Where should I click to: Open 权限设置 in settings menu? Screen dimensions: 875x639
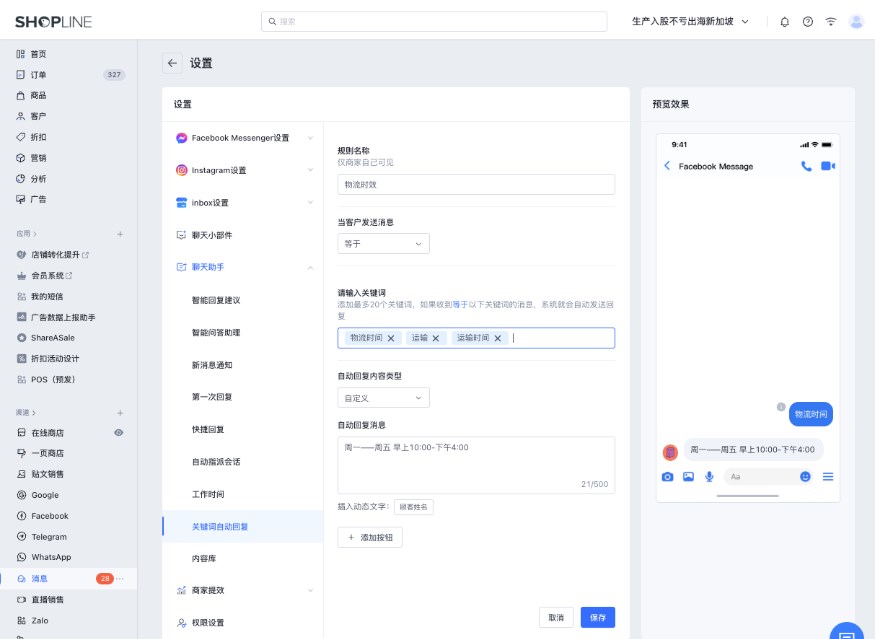(x=208, y=623)
